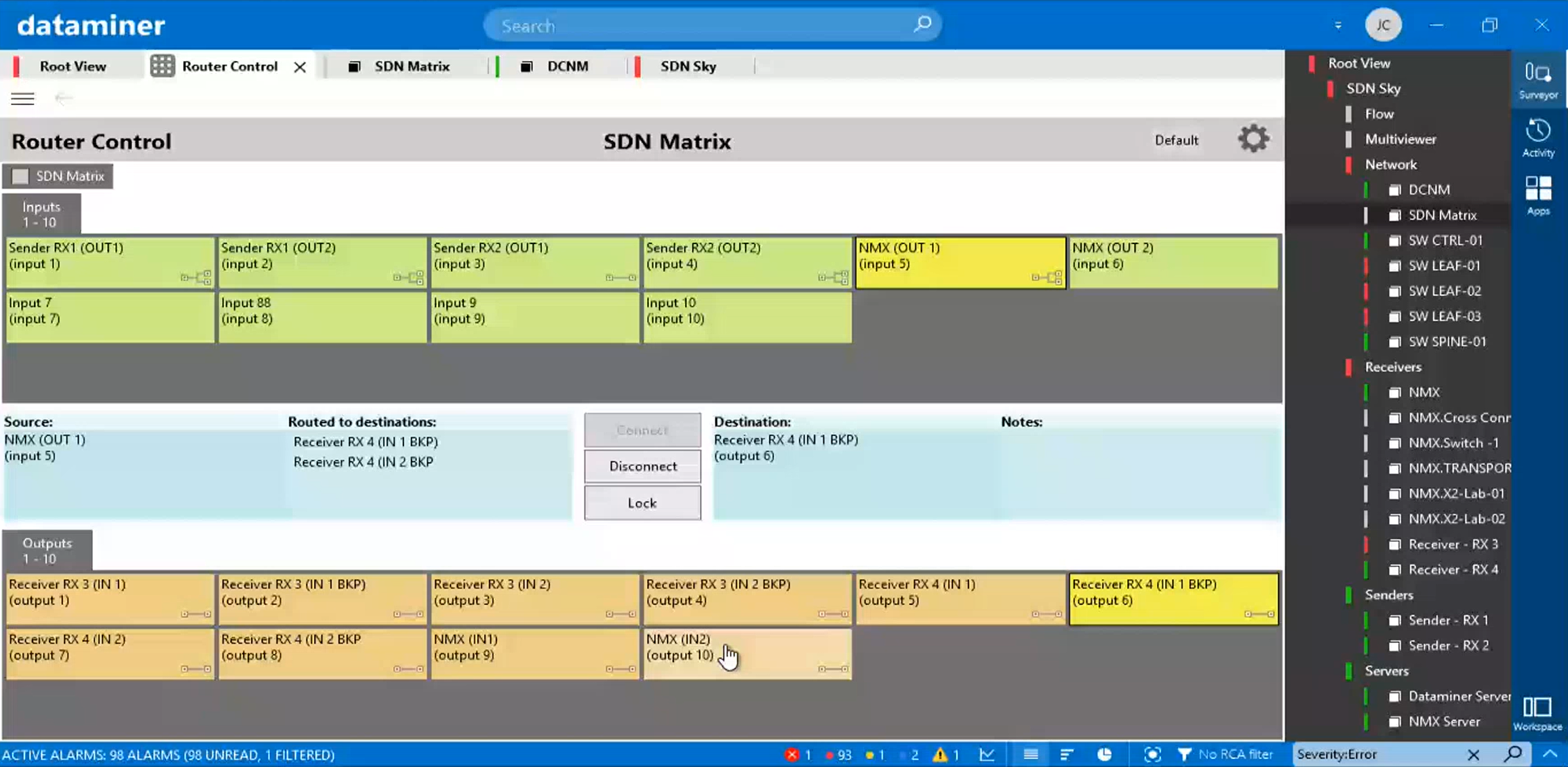Click the No RCA filter funnel

tap(1184, 754)
